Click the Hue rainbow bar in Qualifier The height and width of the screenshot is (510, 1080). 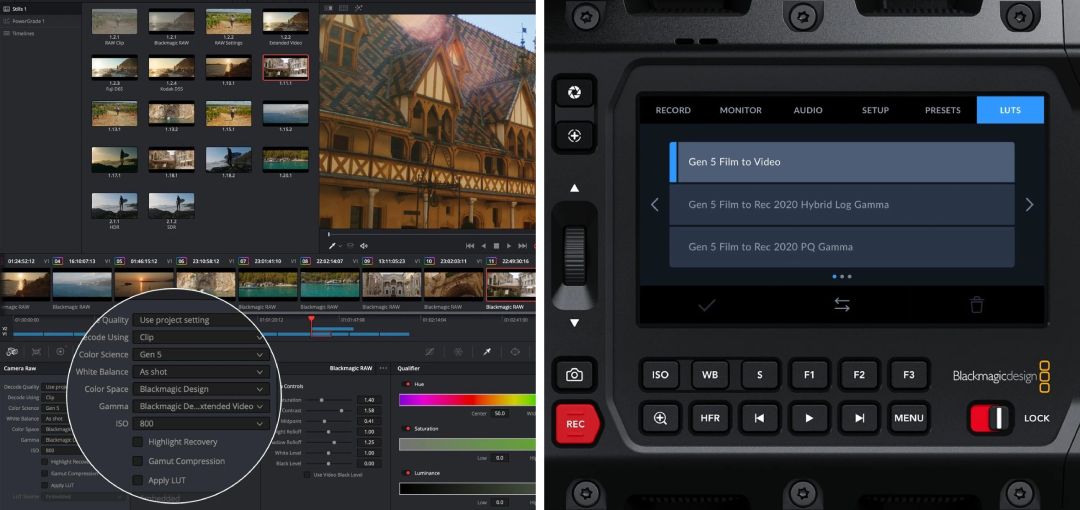point(466,400)
